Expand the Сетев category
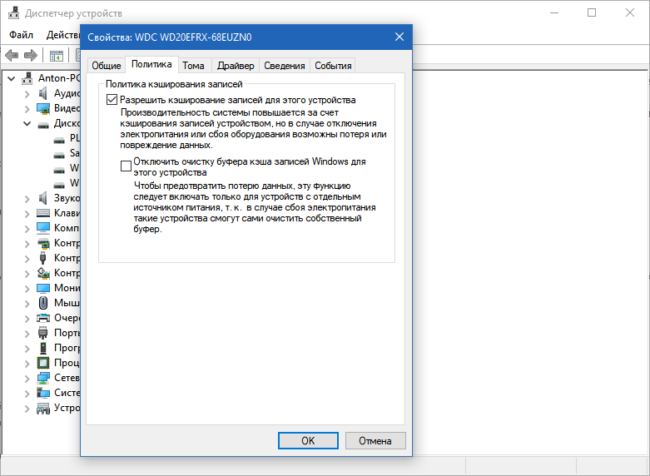This screenshot has width=650, height=476. point(27,378)
